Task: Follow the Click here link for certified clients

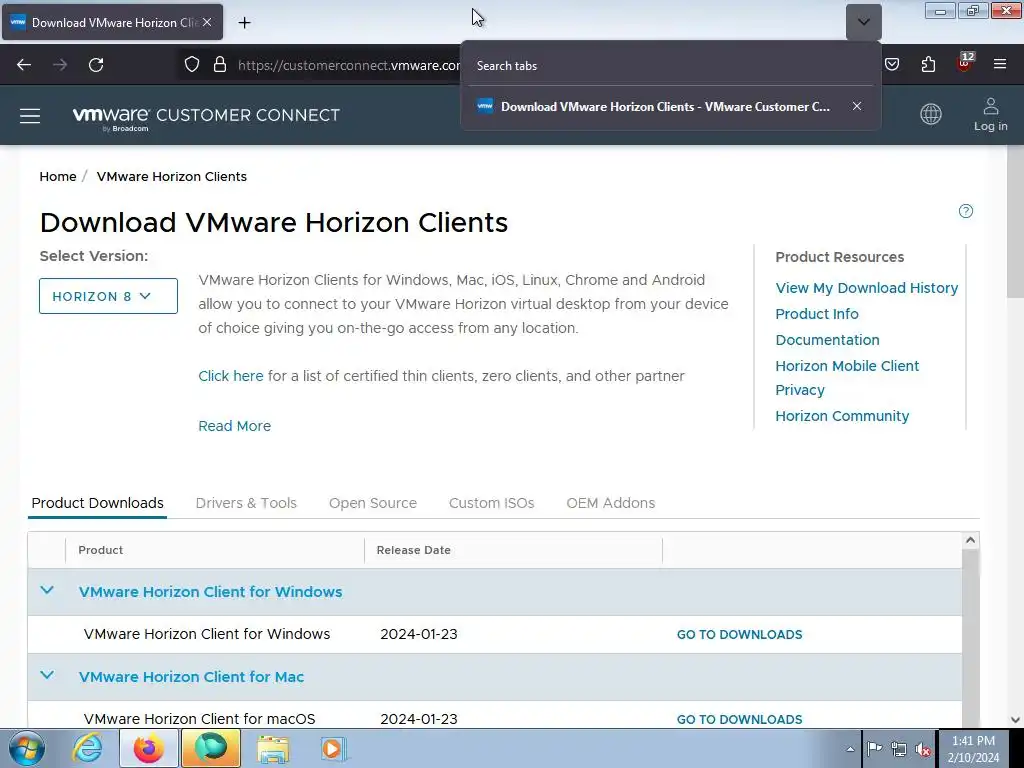Action: click(231, 376)
